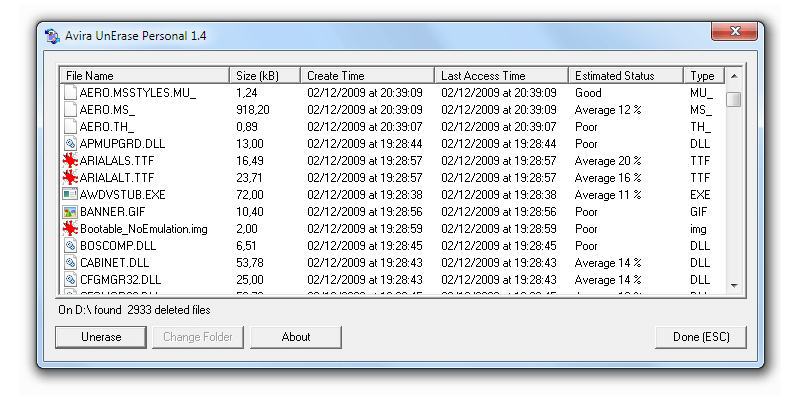The image size is (800, 400).
Task: Click the vertical scrollbar thumb
Action: pyautogui.click(x=734, y=98)
